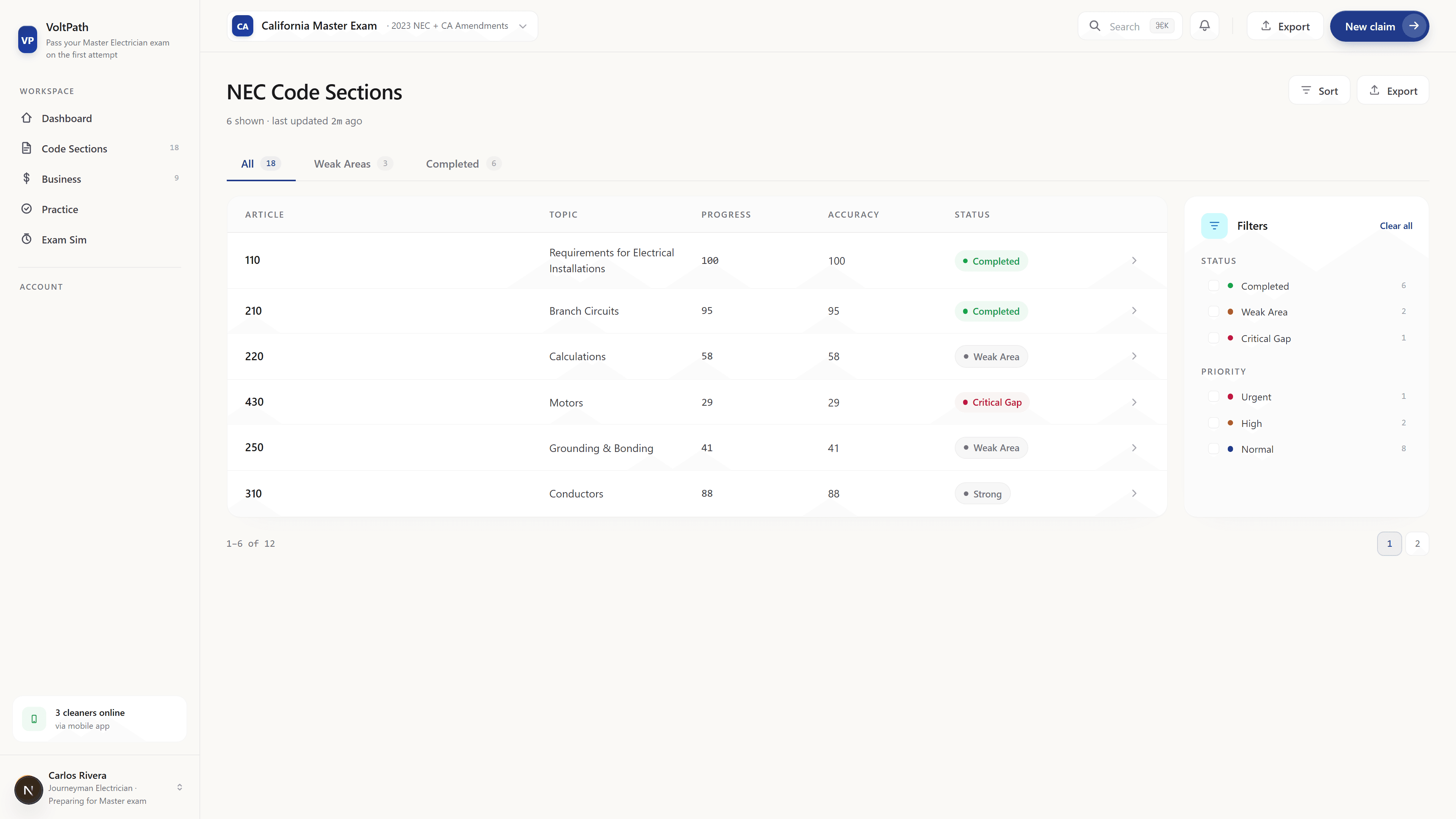The width and height of the screenshot is (1456, 819).
Task: Click Carlos Rivera's avatar
Action: pyautogui.click(x=28, y=789)
